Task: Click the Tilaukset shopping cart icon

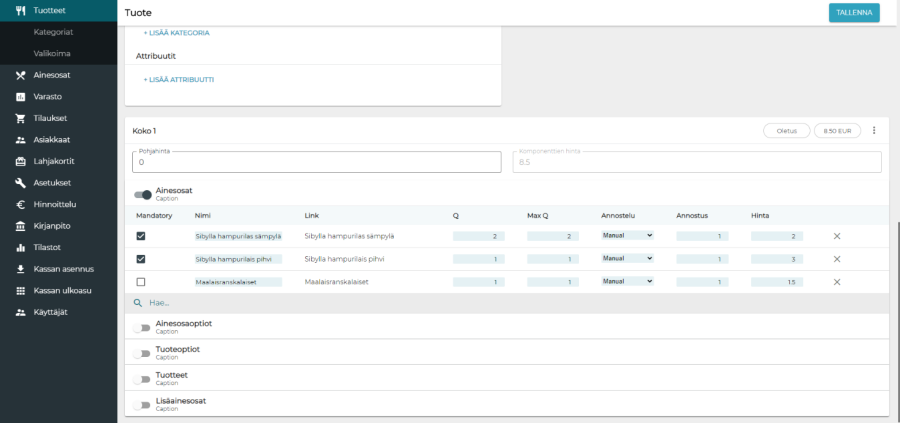Action: tap(20, 118)
